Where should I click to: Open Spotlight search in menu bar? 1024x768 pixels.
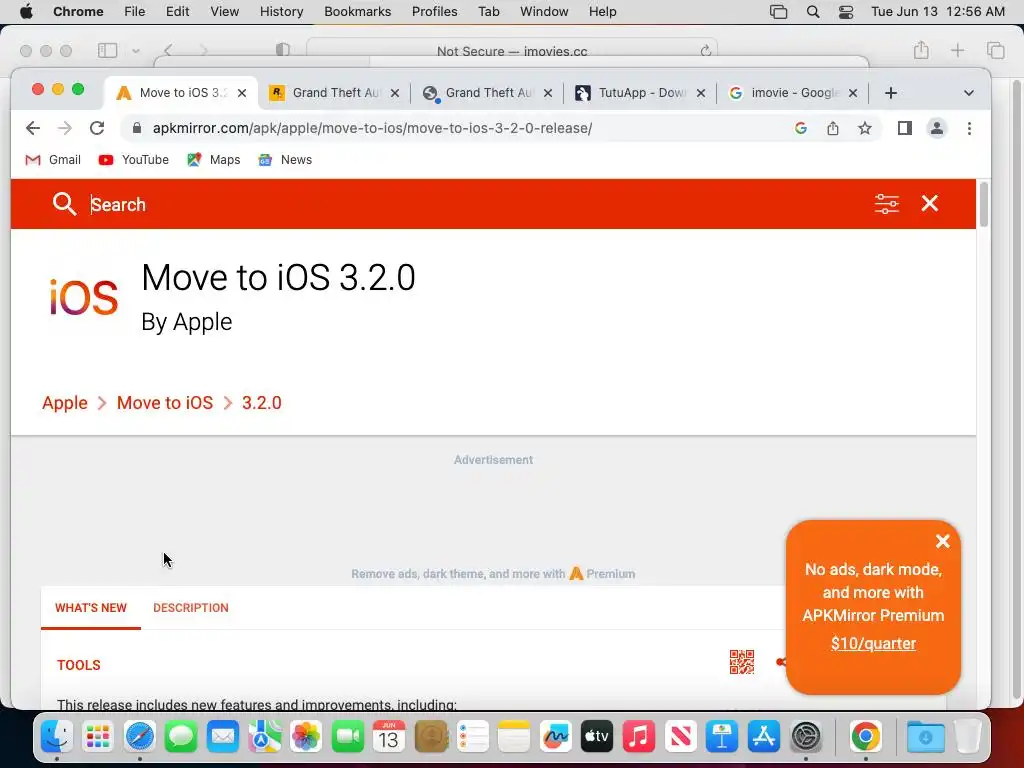812,11
